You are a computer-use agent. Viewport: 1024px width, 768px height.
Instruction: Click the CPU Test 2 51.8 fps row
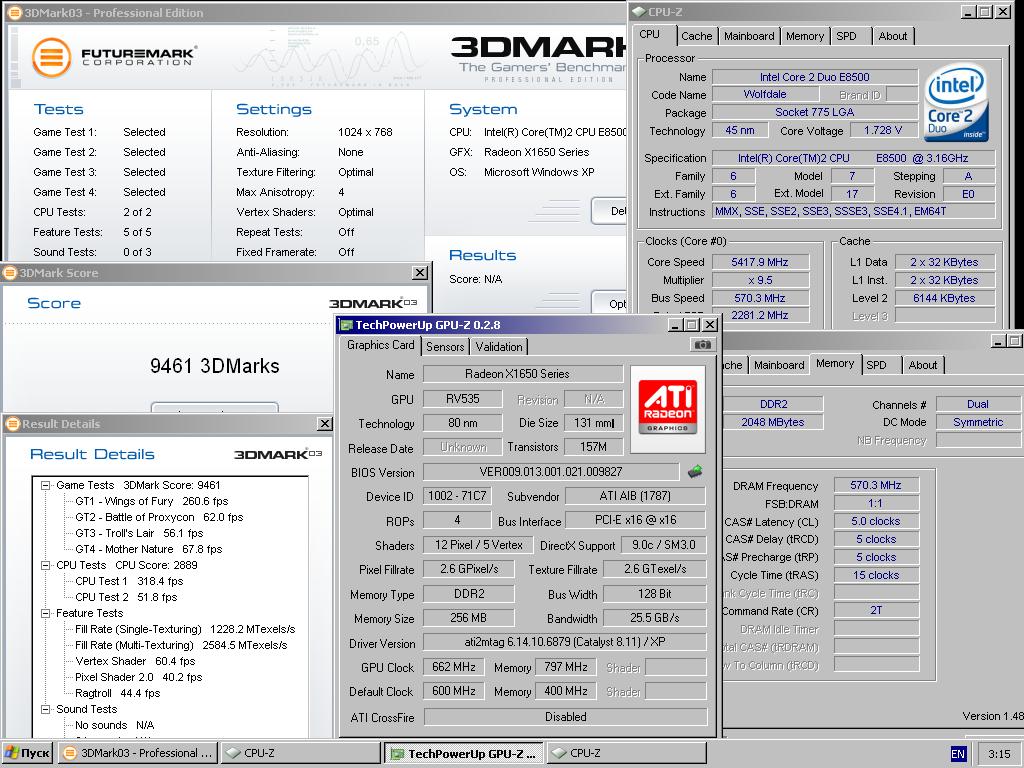coord(126,598)
